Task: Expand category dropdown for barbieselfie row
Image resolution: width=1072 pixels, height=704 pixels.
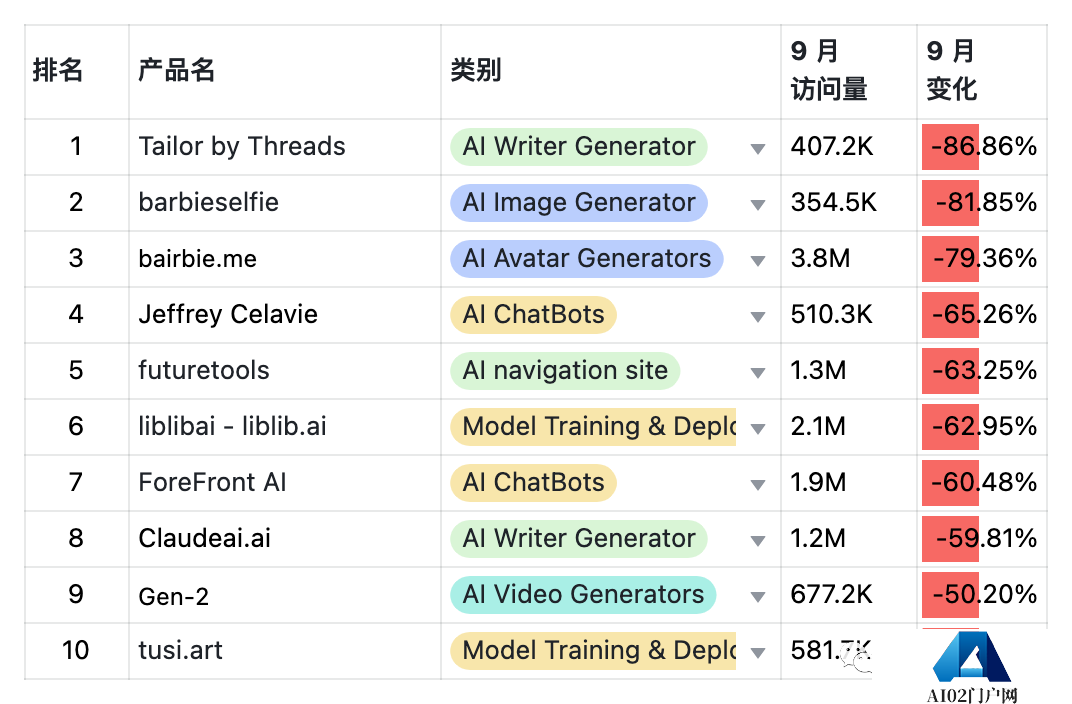Action: [757, 205]
